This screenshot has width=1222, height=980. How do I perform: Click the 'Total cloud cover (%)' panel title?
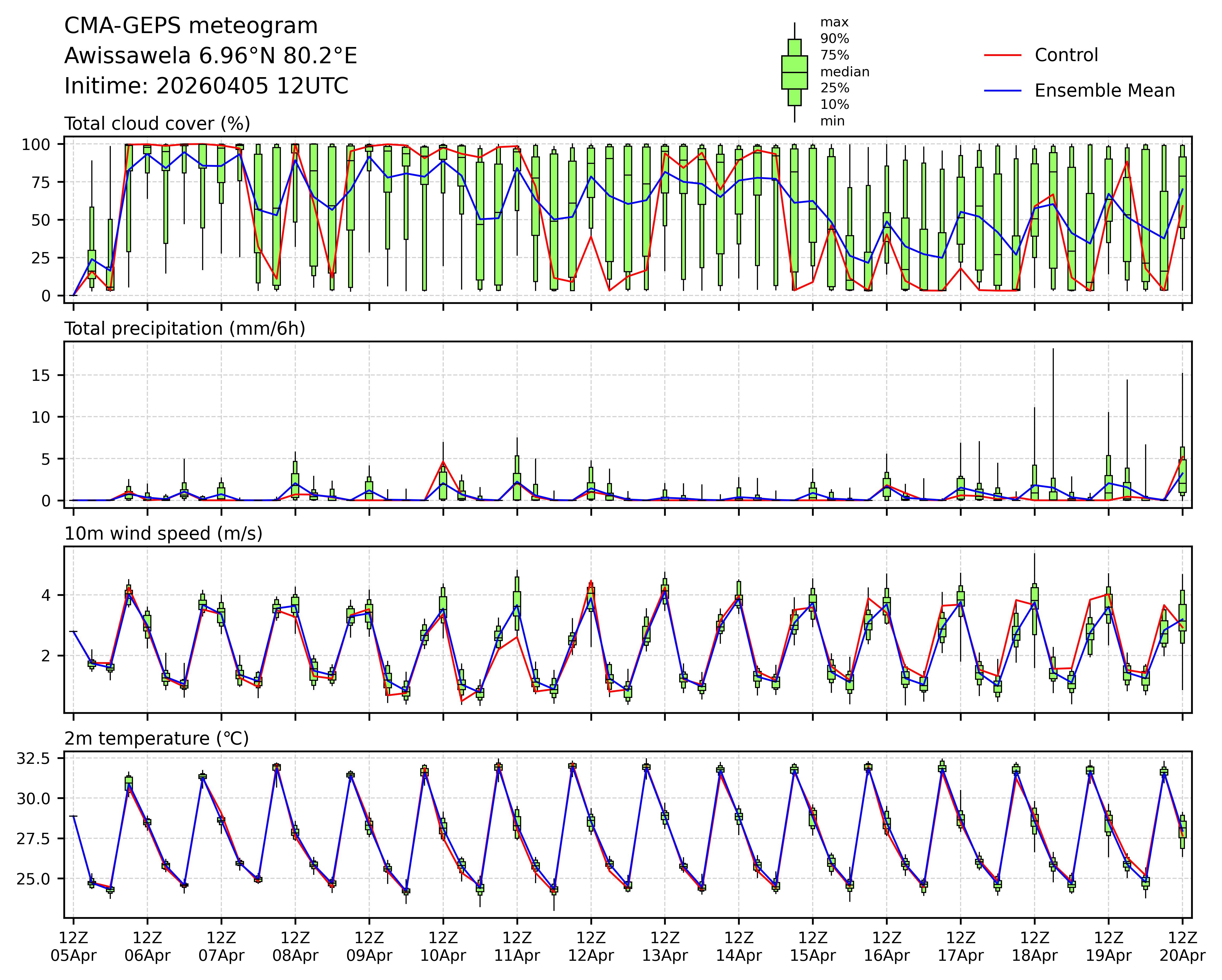pos(157,124)
